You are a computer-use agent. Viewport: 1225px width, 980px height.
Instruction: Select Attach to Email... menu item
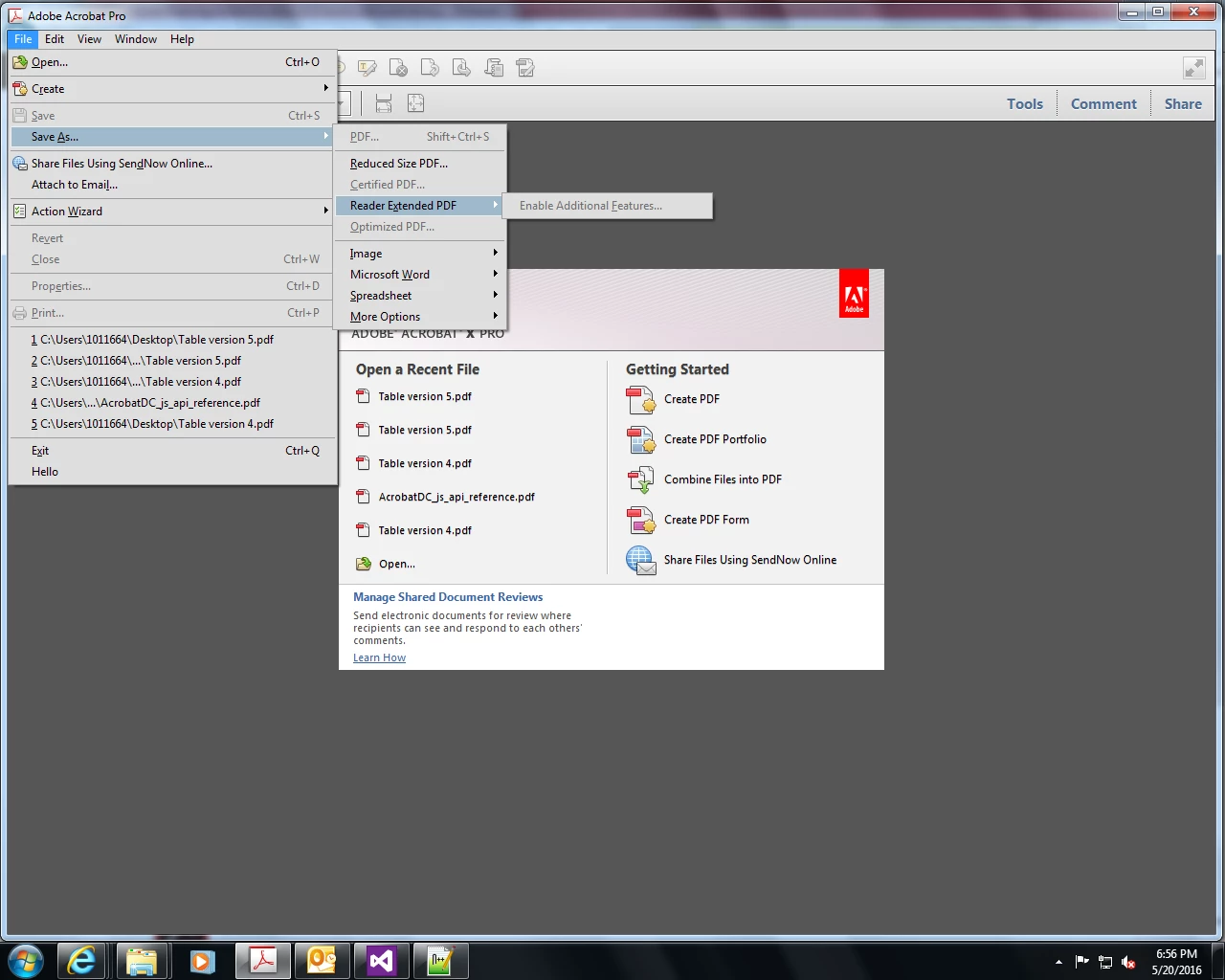[172, 184]
